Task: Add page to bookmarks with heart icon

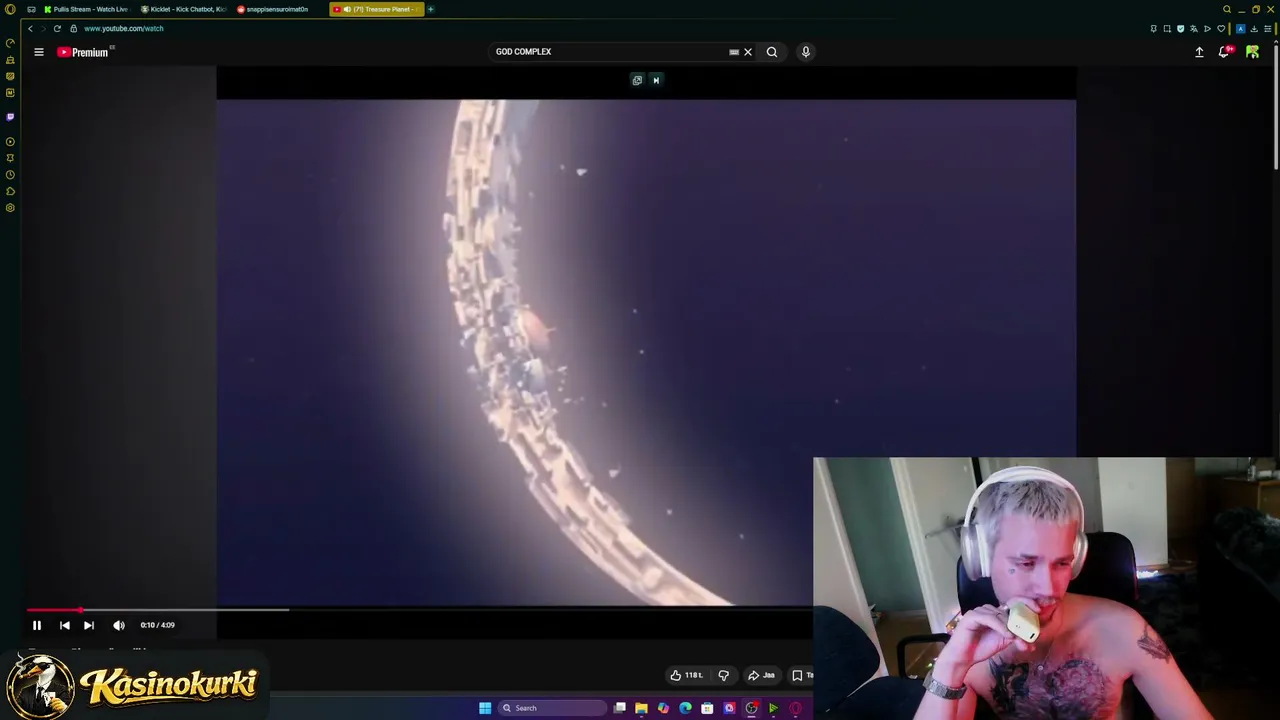Action: tap(1221, 29)
